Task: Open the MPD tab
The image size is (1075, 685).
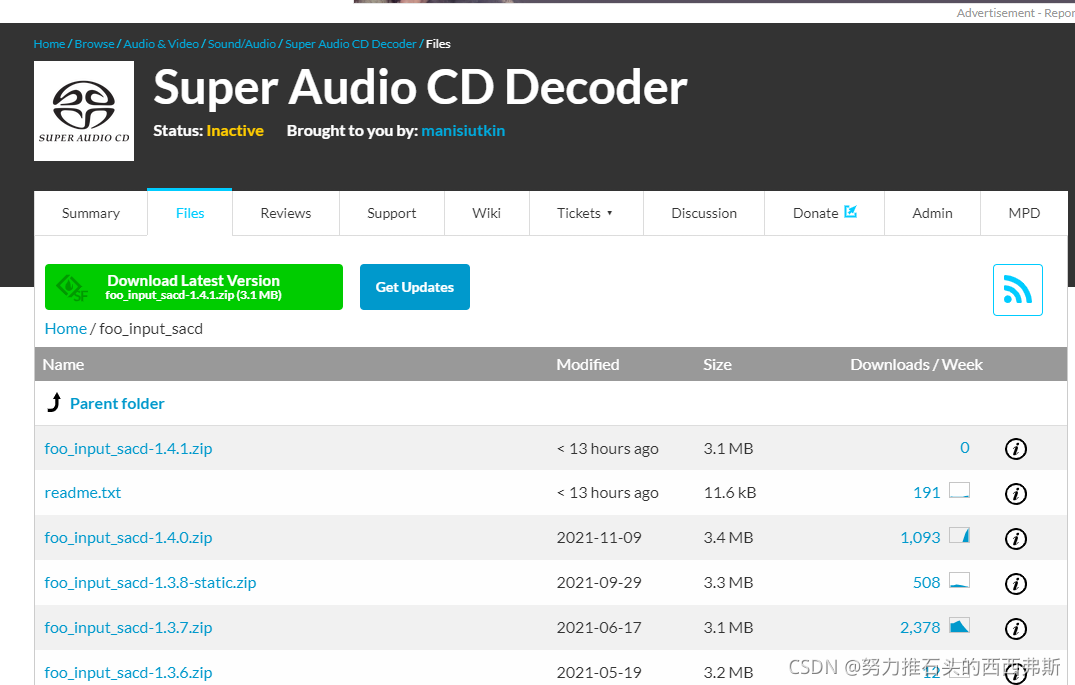Action: [1024, 213]
